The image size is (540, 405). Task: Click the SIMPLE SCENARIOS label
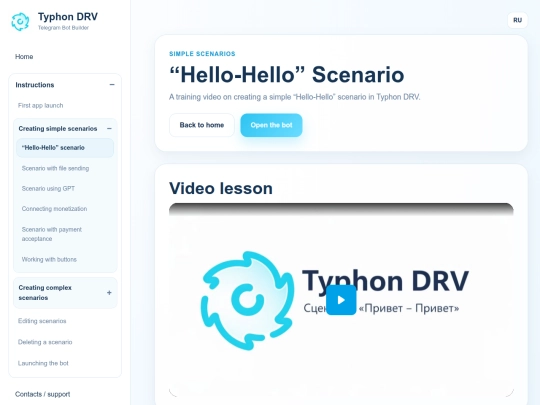point(202,54)
